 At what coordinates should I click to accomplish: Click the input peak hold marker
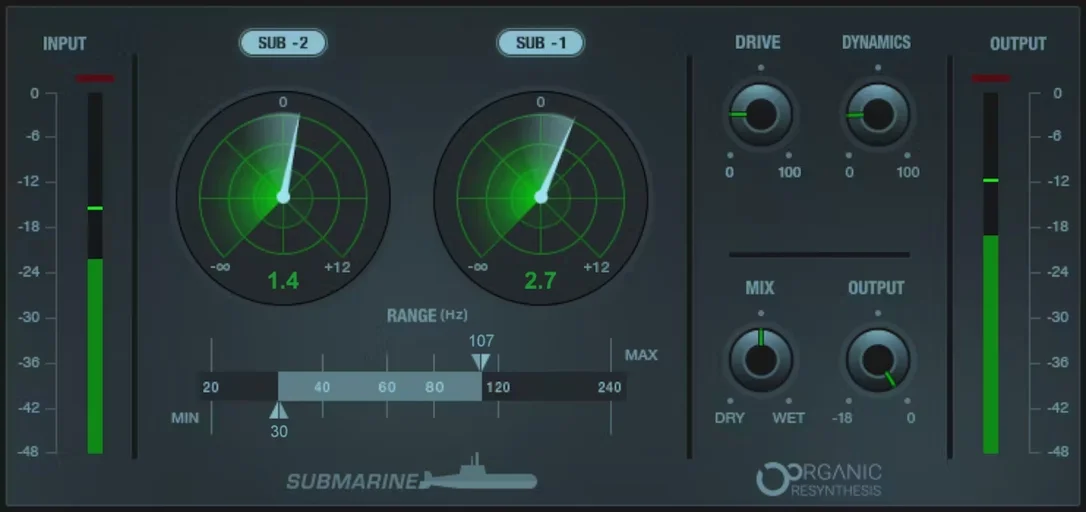point(95,208)
